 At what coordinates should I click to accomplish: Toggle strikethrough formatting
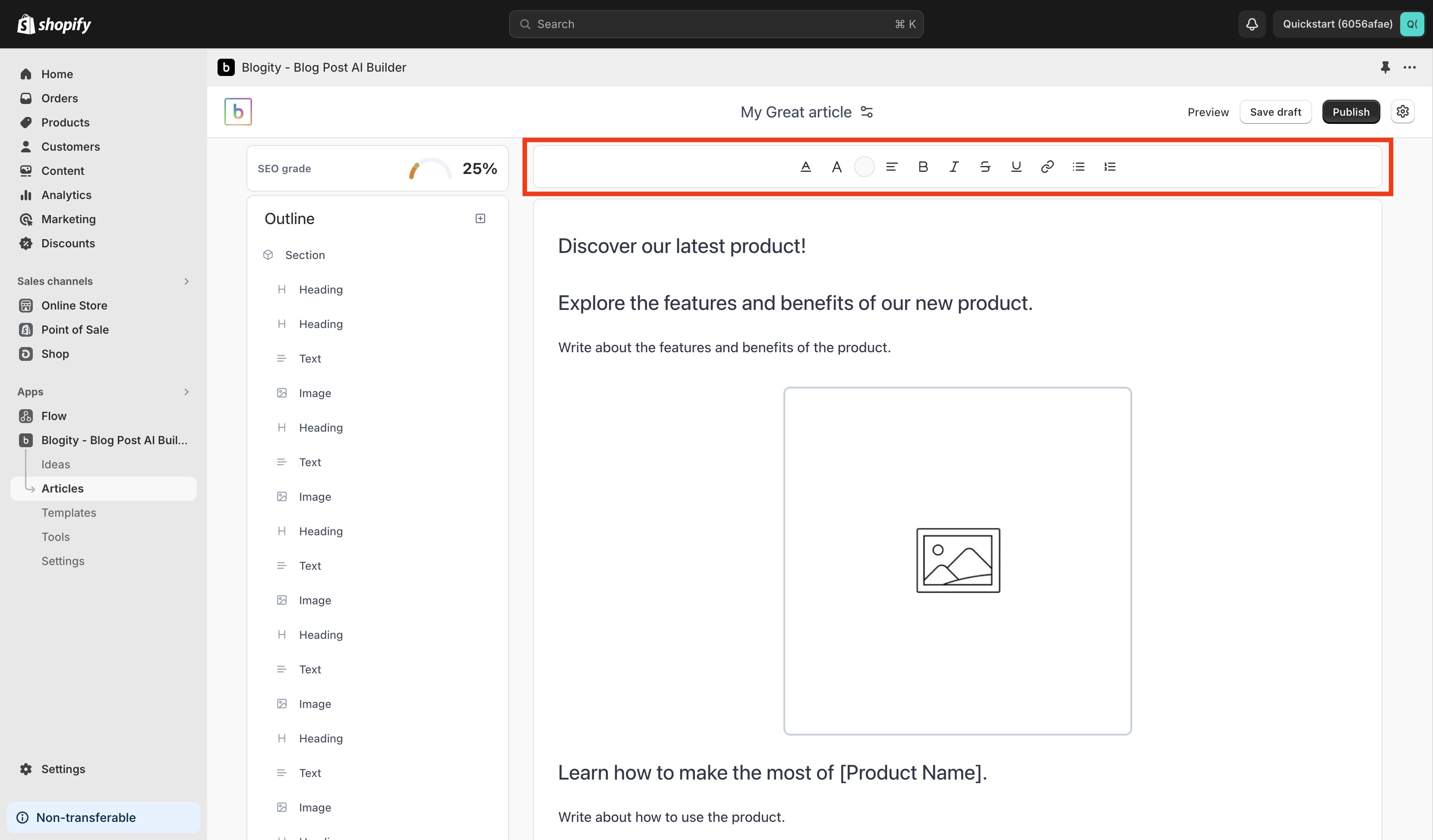coord(985,167)
